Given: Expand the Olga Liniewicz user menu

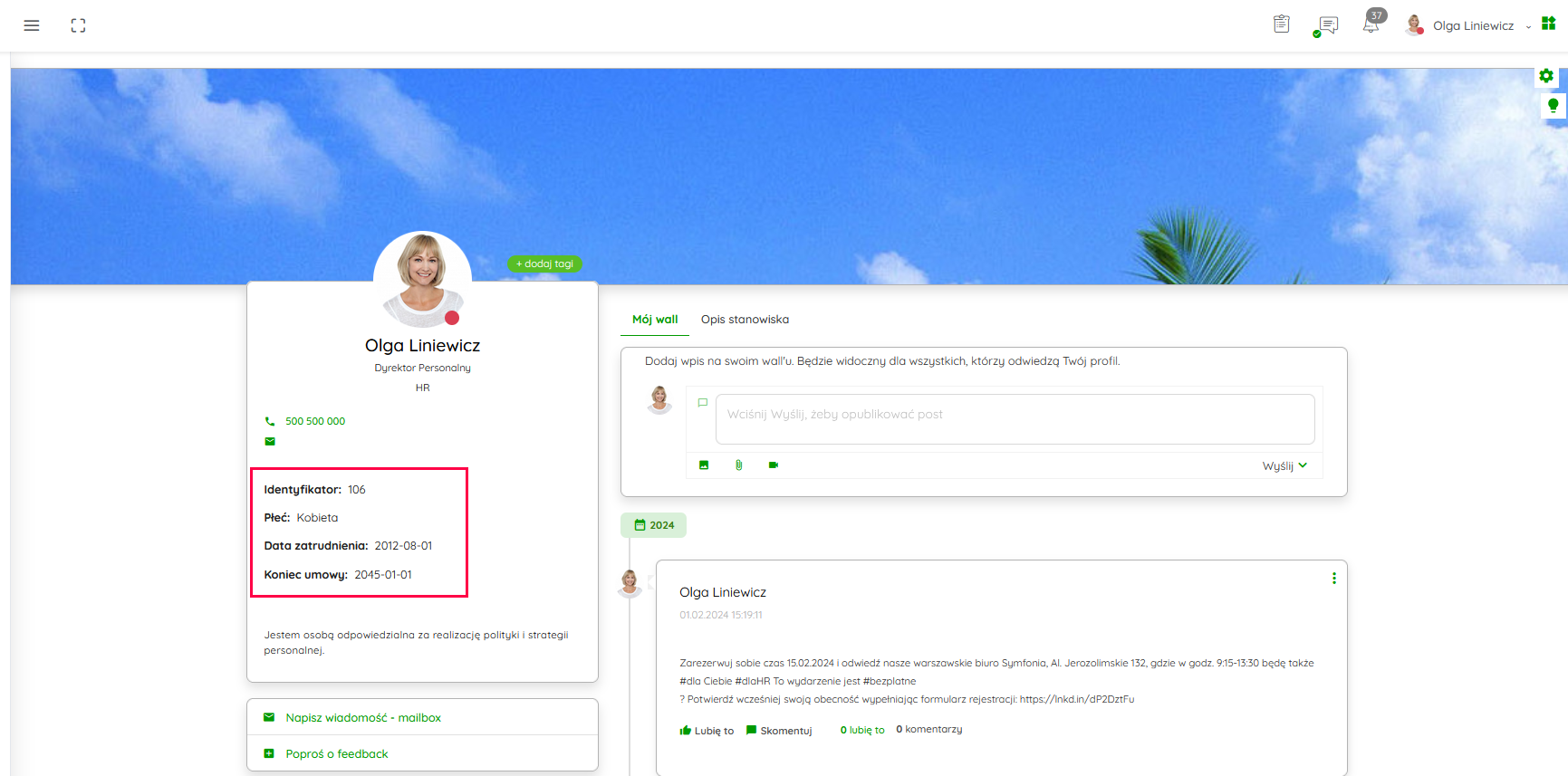Looking at the screenshot, I should (1472, 25).
